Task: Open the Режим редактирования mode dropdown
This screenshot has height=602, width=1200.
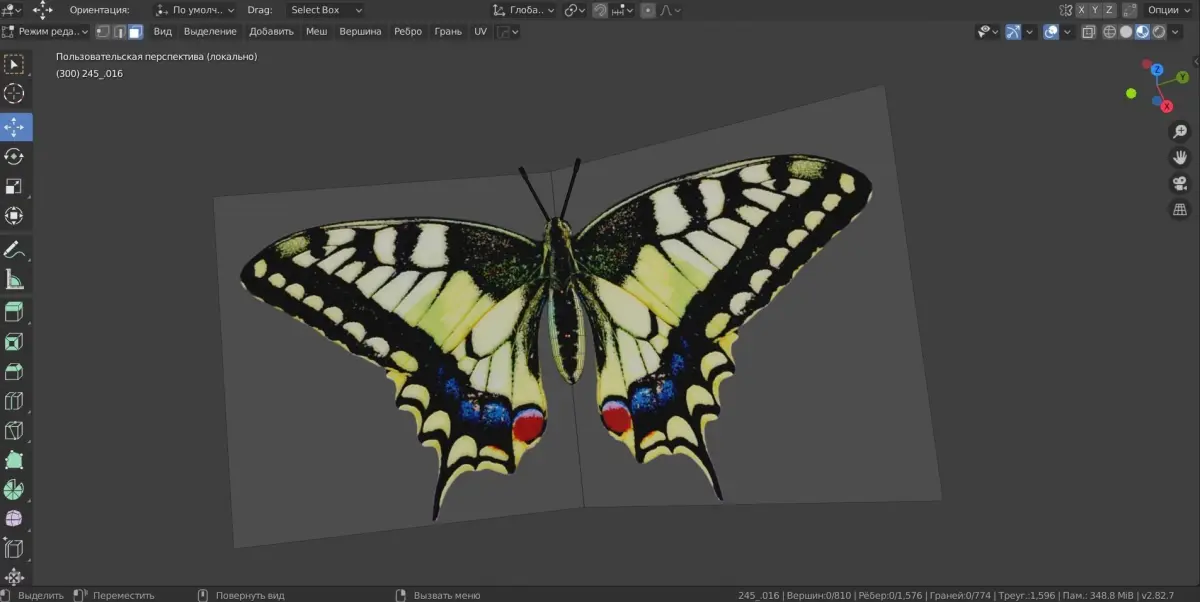Action: (x=46, y=31)
